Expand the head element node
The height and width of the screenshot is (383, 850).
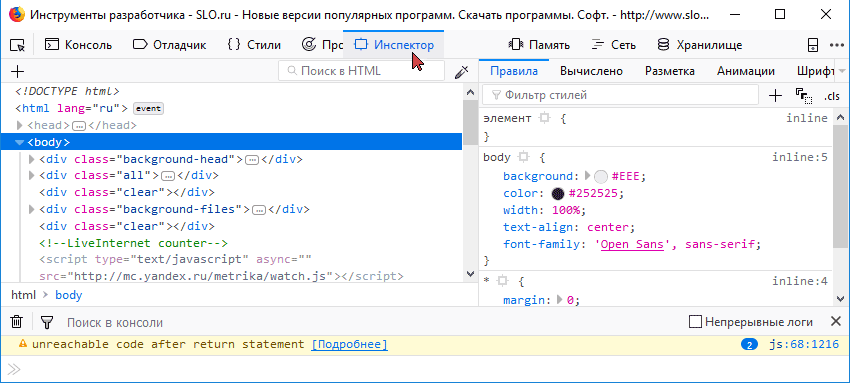(20, 125)
